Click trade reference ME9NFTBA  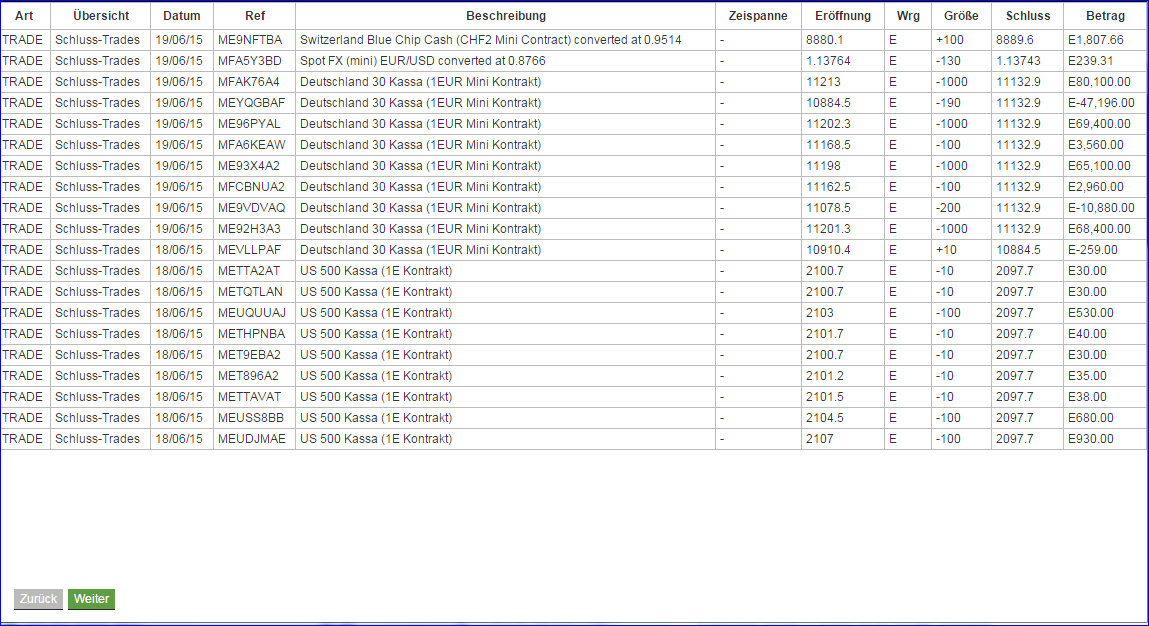tap(253, 40)
